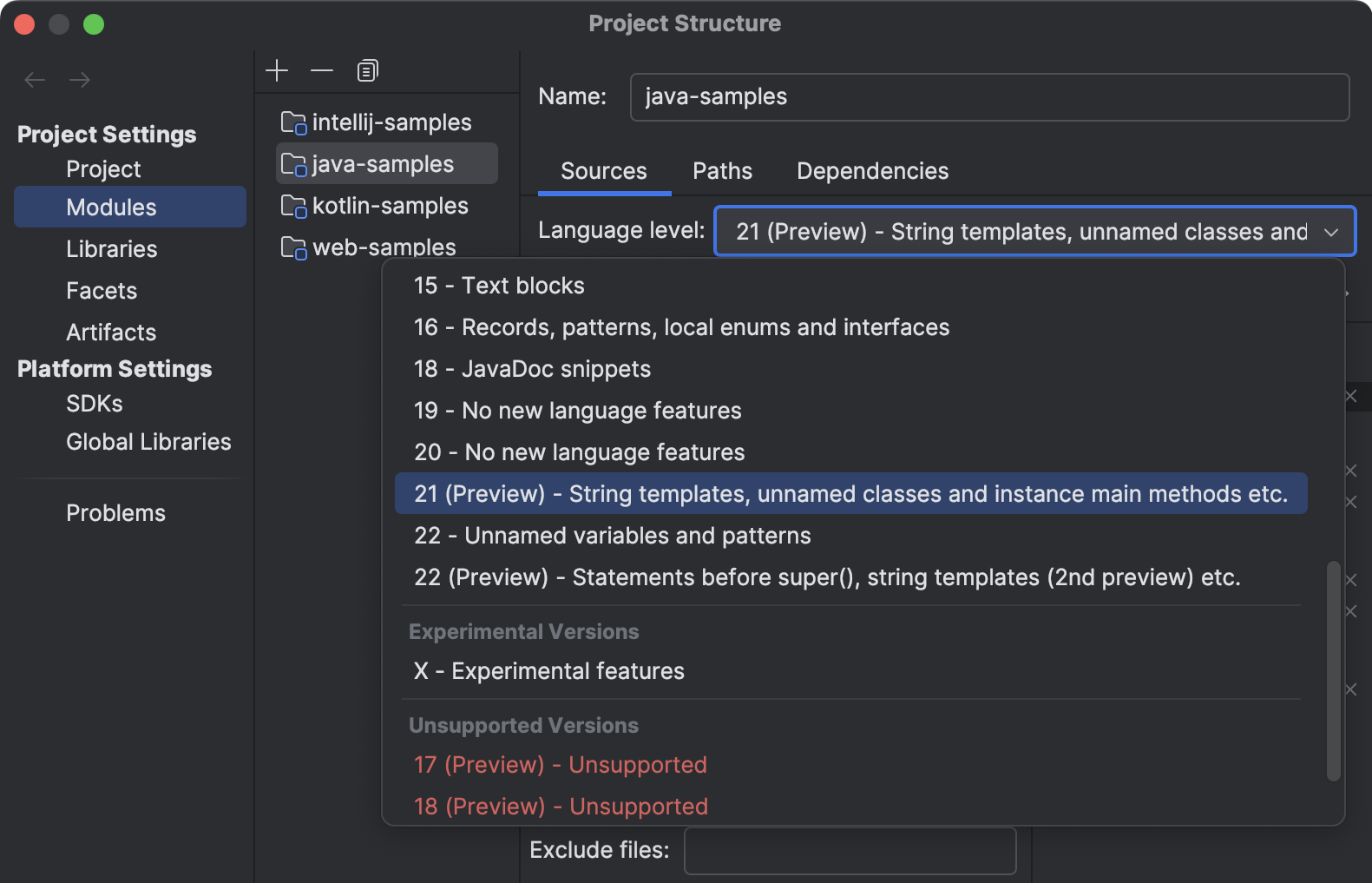Viewport: 1372px width, 883px height.
Task: Click the remove module minus icon
Action: point(322,70)
